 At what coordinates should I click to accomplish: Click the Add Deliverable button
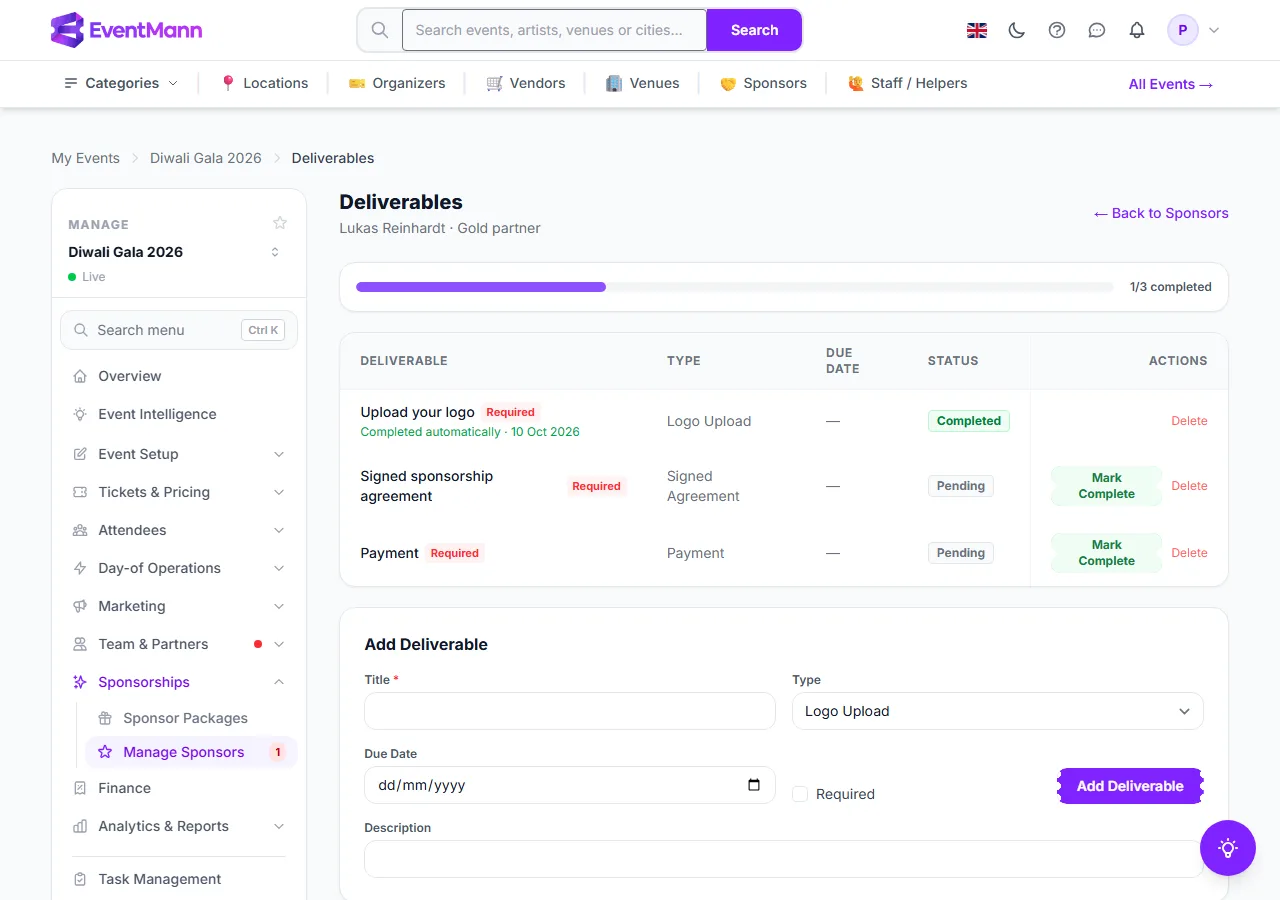click(x=1130, y=786)
